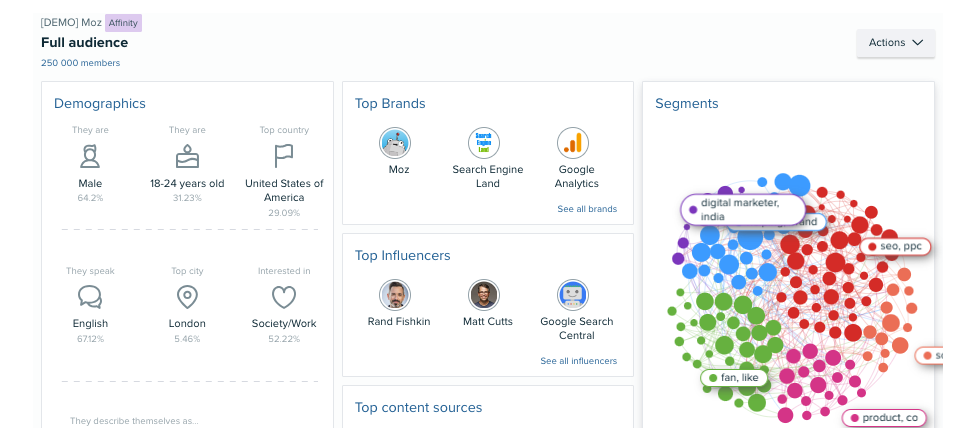This screenshot has height=428, width=955.
Task: Click the purple Affinity tag
Action: (123, 23)
